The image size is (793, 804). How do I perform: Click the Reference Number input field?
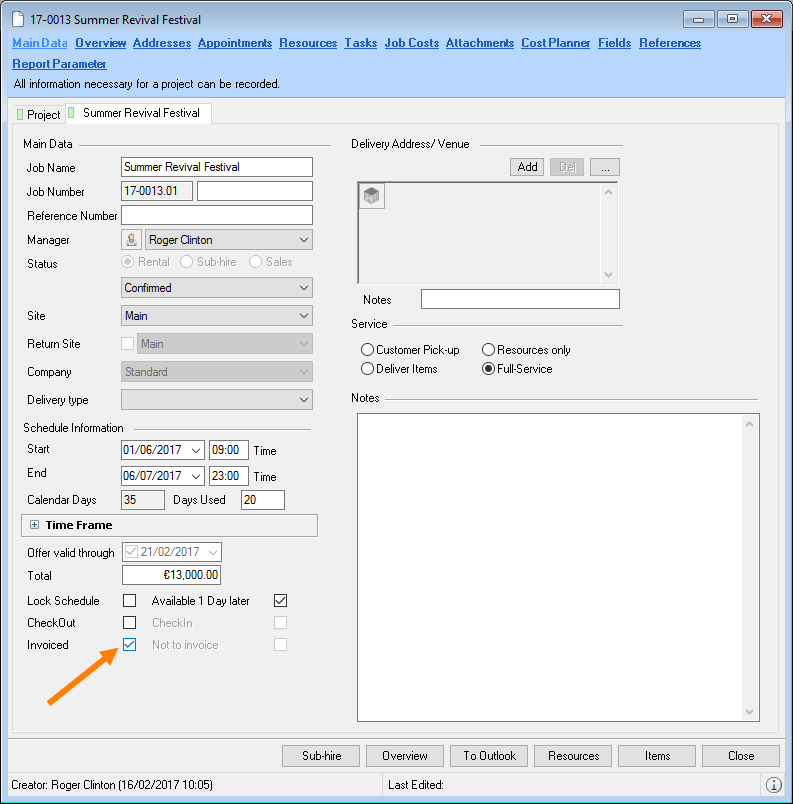pyautogui.click(x=216, y=215)
